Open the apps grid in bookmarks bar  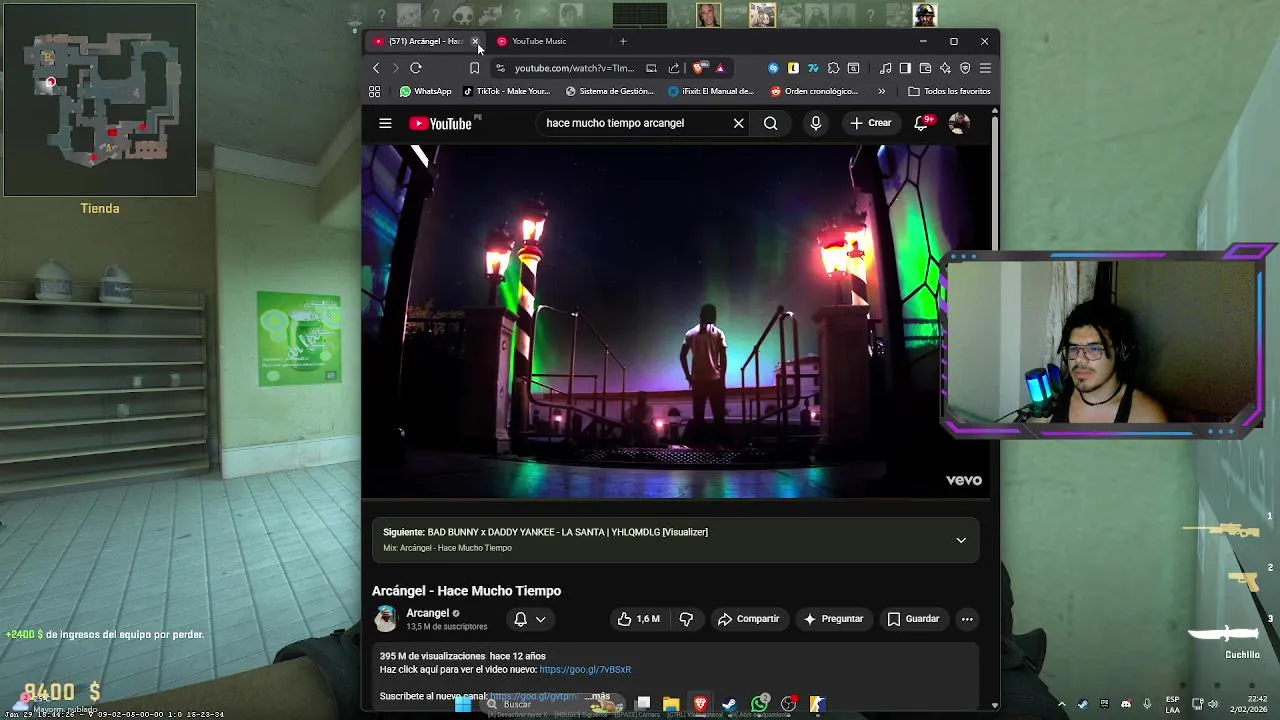click(374, 91)
